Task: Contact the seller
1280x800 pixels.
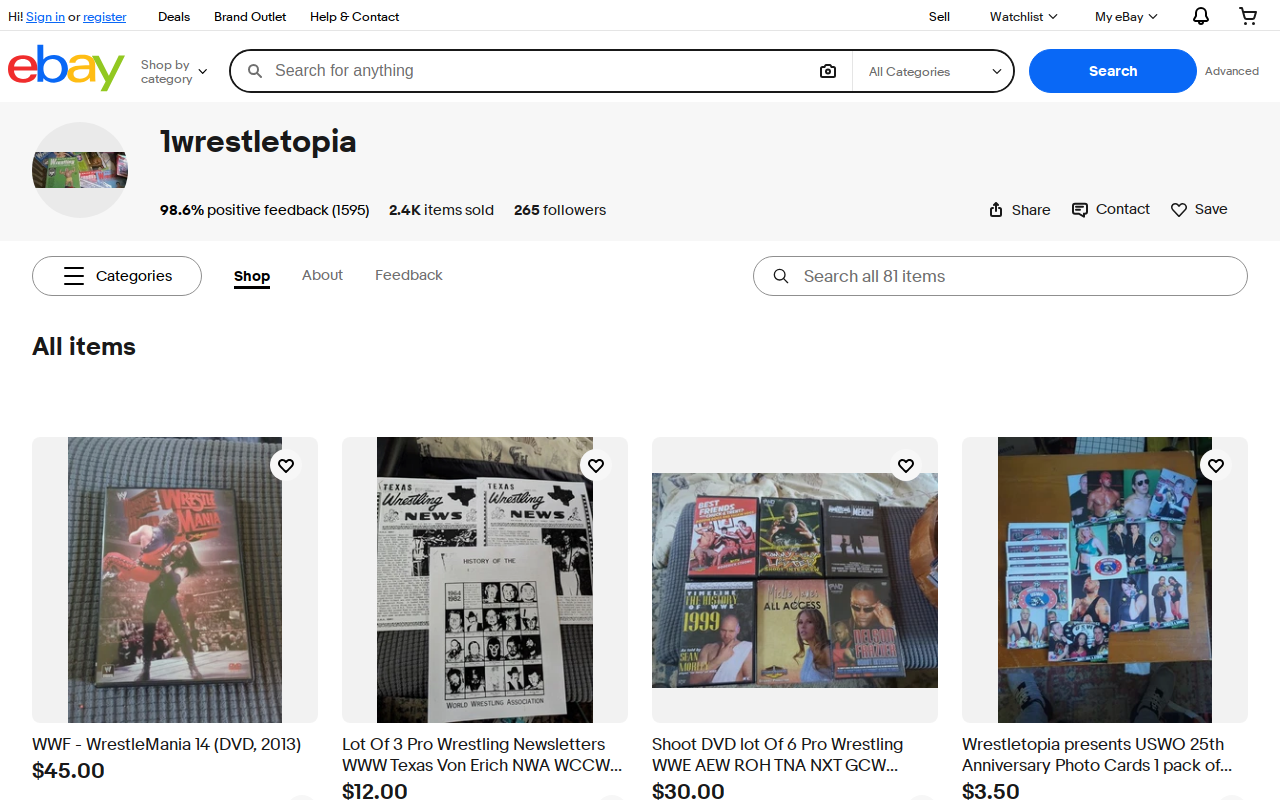Action: 1111,209
